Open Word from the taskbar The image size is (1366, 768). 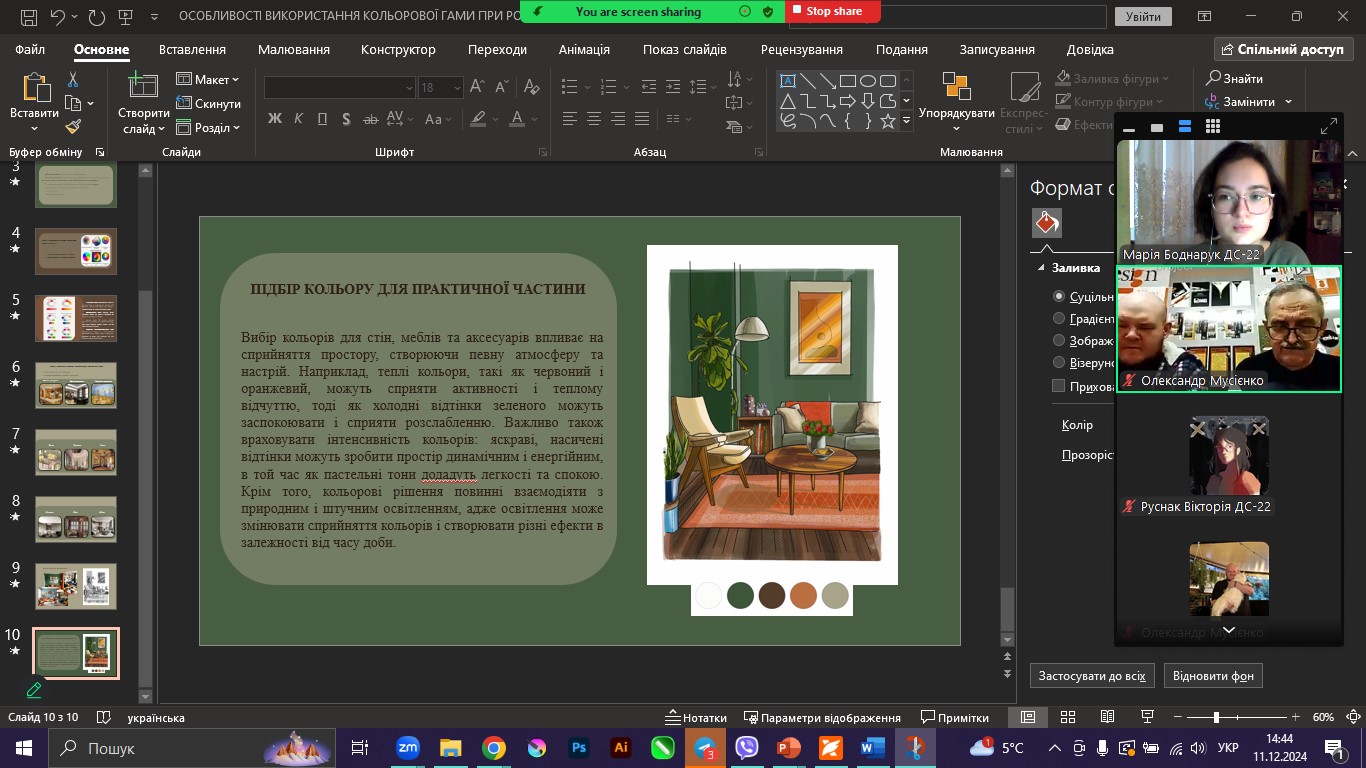pos(872,747)
